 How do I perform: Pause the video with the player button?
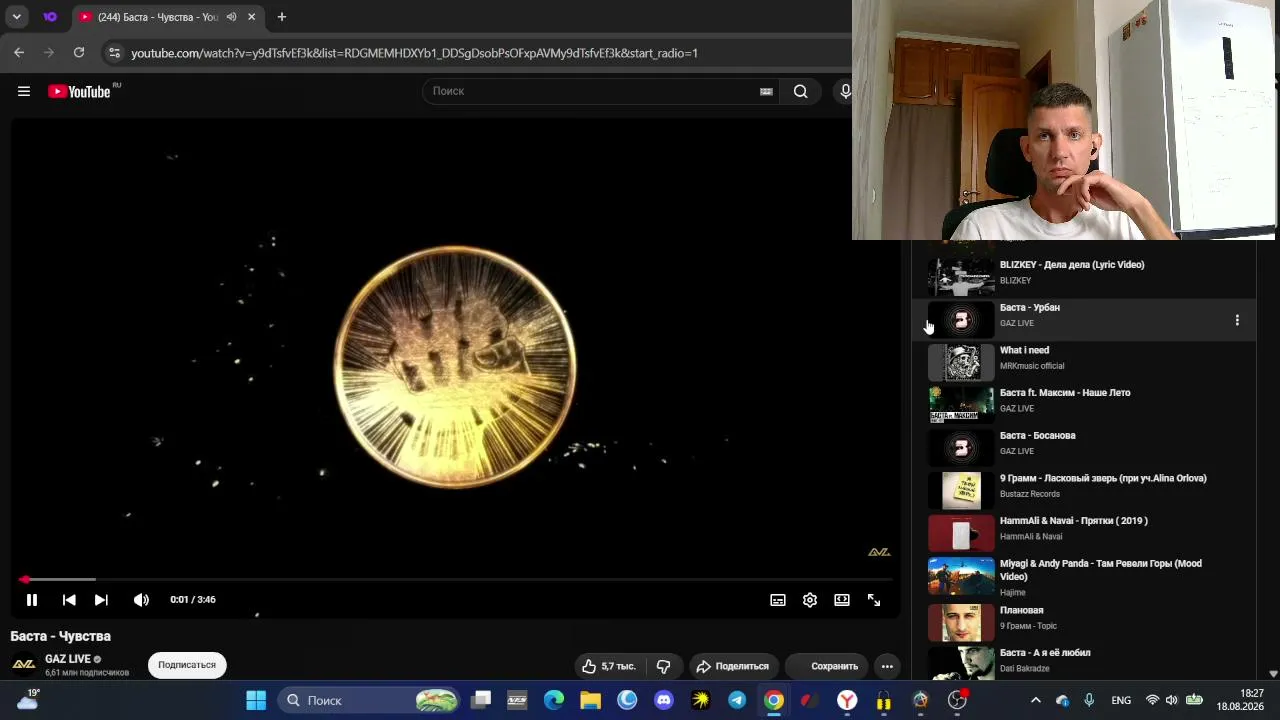(x=32, y=600)
